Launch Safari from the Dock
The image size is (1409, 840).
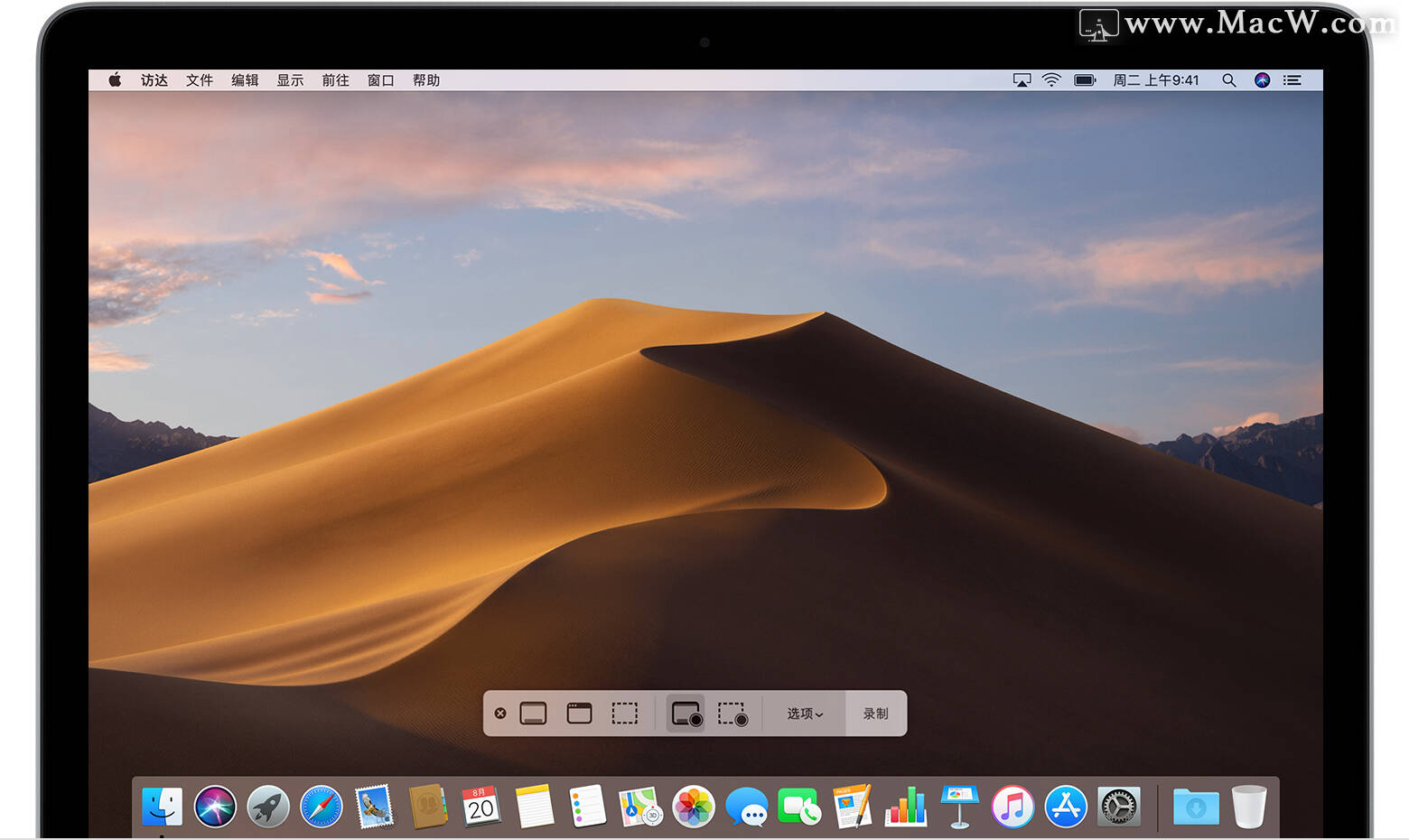[322, 807]
